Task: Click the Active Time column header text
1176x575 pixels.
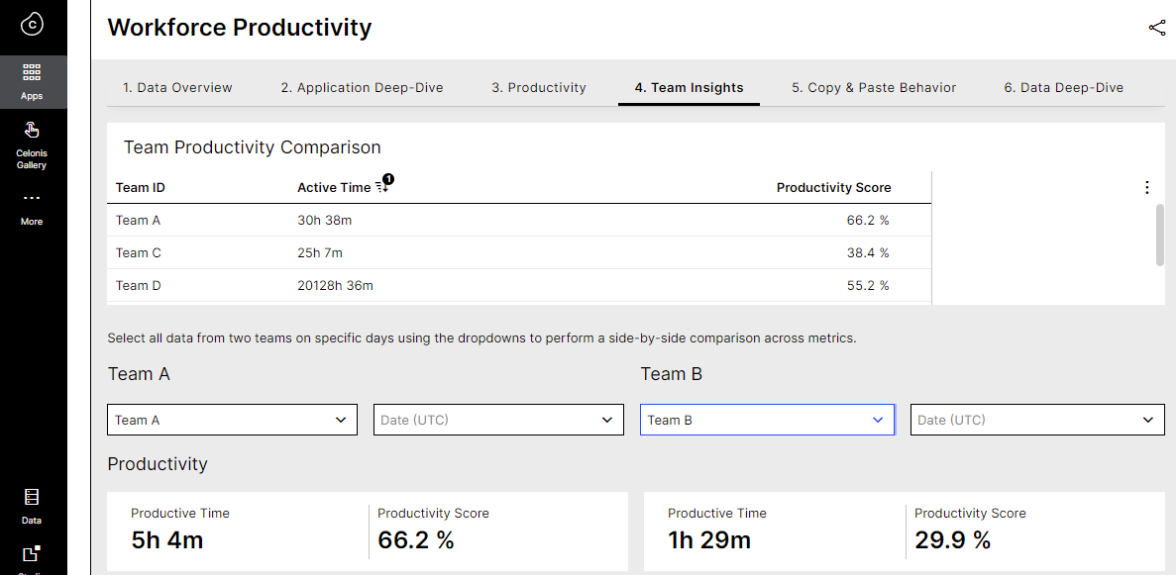Action: click(334, 187)
